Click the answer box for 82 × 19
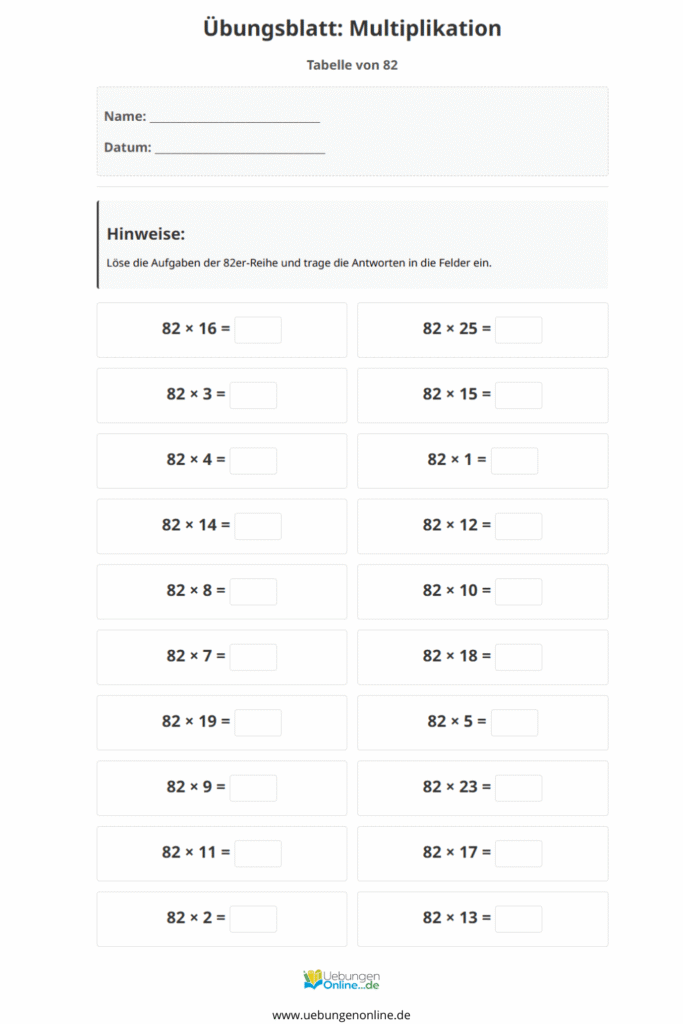 [x=258, y=722]
